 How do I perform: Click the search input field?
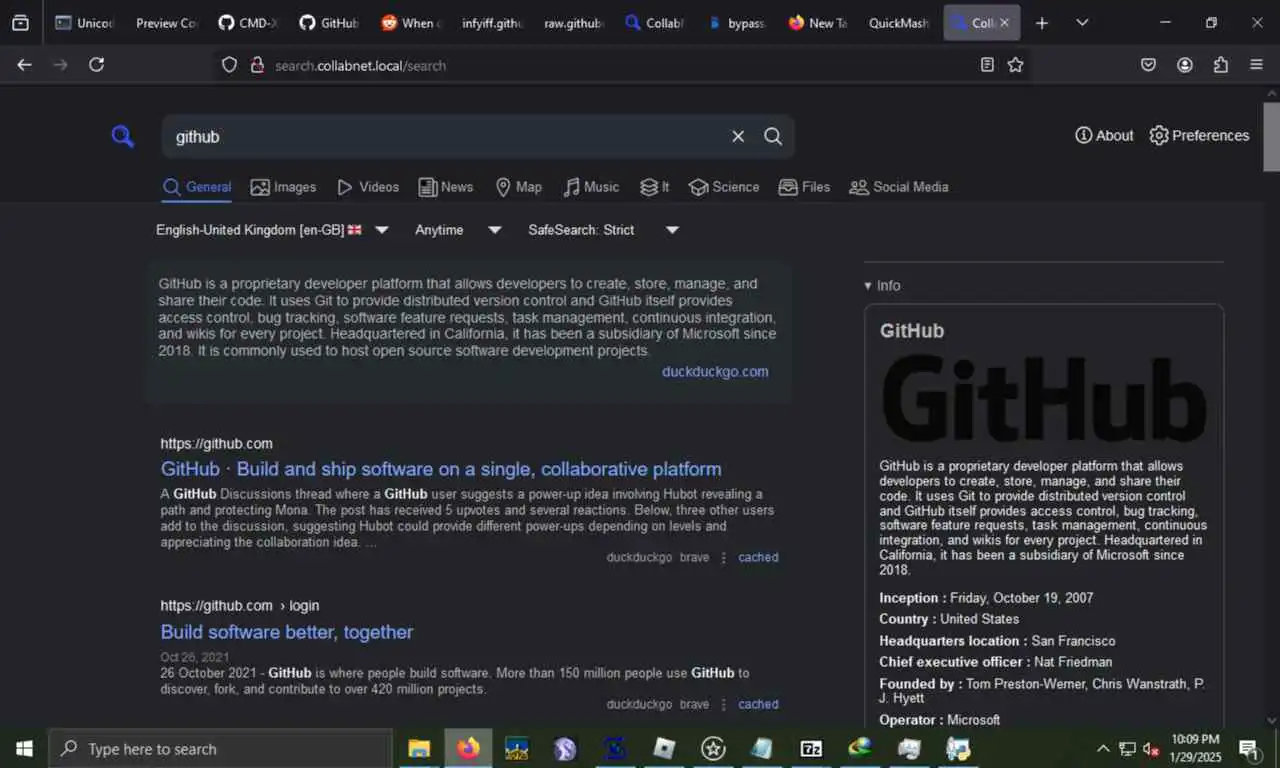pos(445,136)
